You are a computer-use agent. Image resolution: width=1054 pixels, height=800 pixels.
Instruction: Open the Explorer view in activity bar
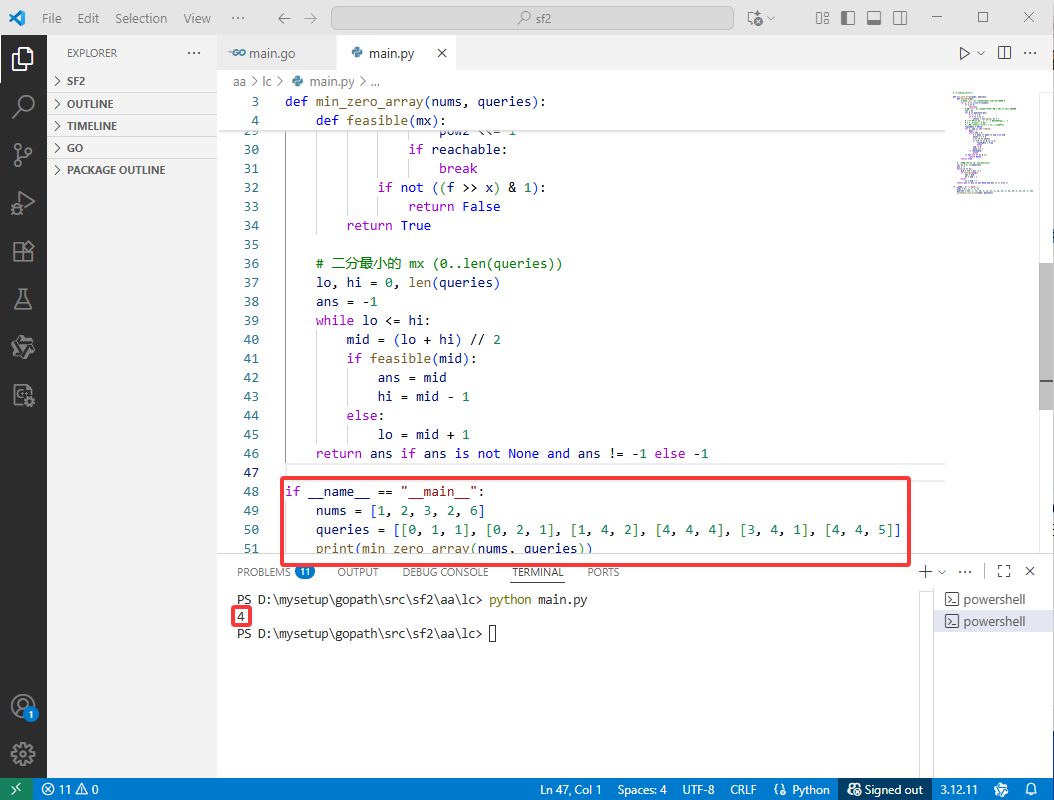23,59
